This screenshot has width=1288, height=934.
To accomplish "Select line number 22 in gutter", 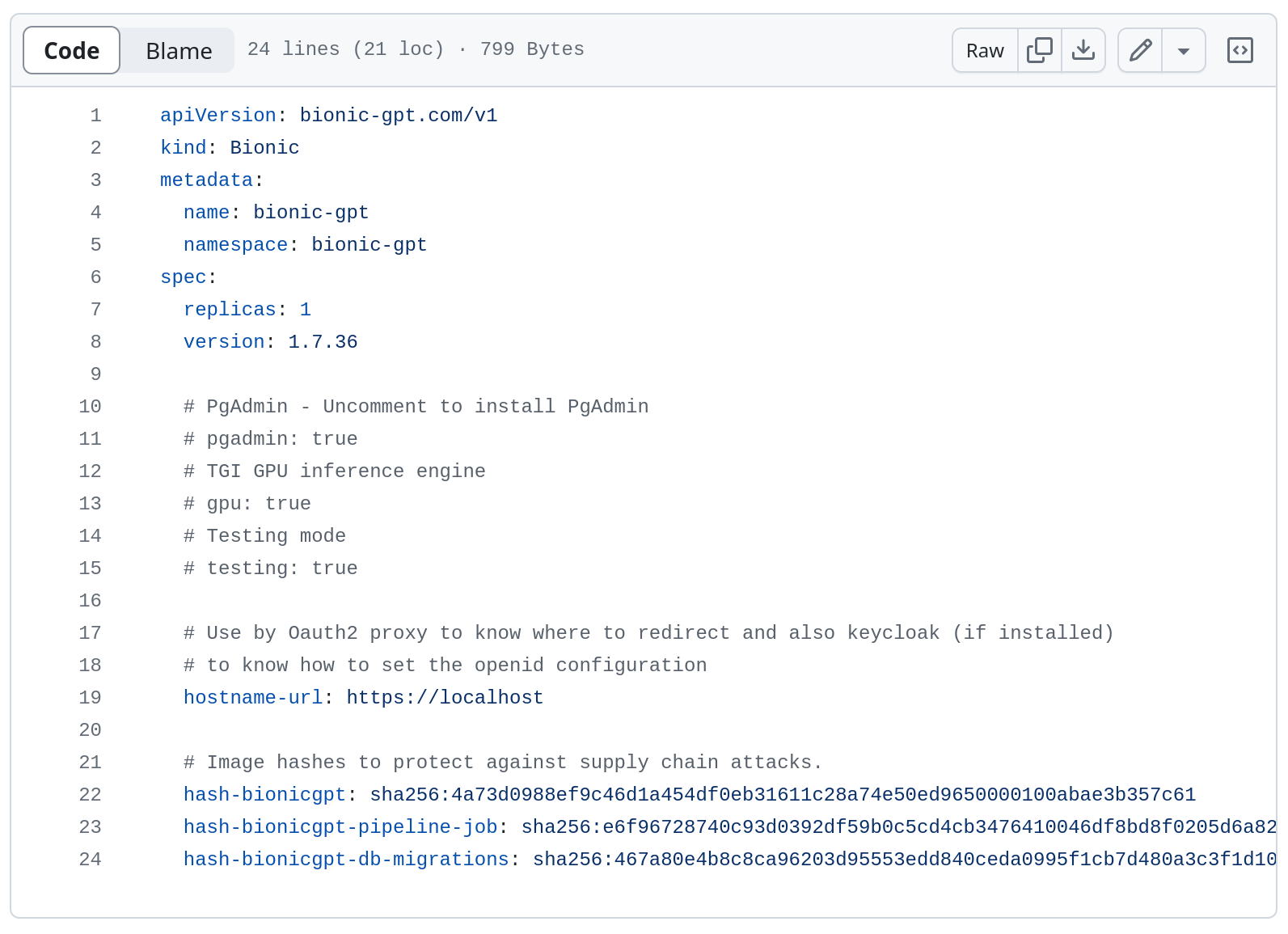I will point(91,795).
